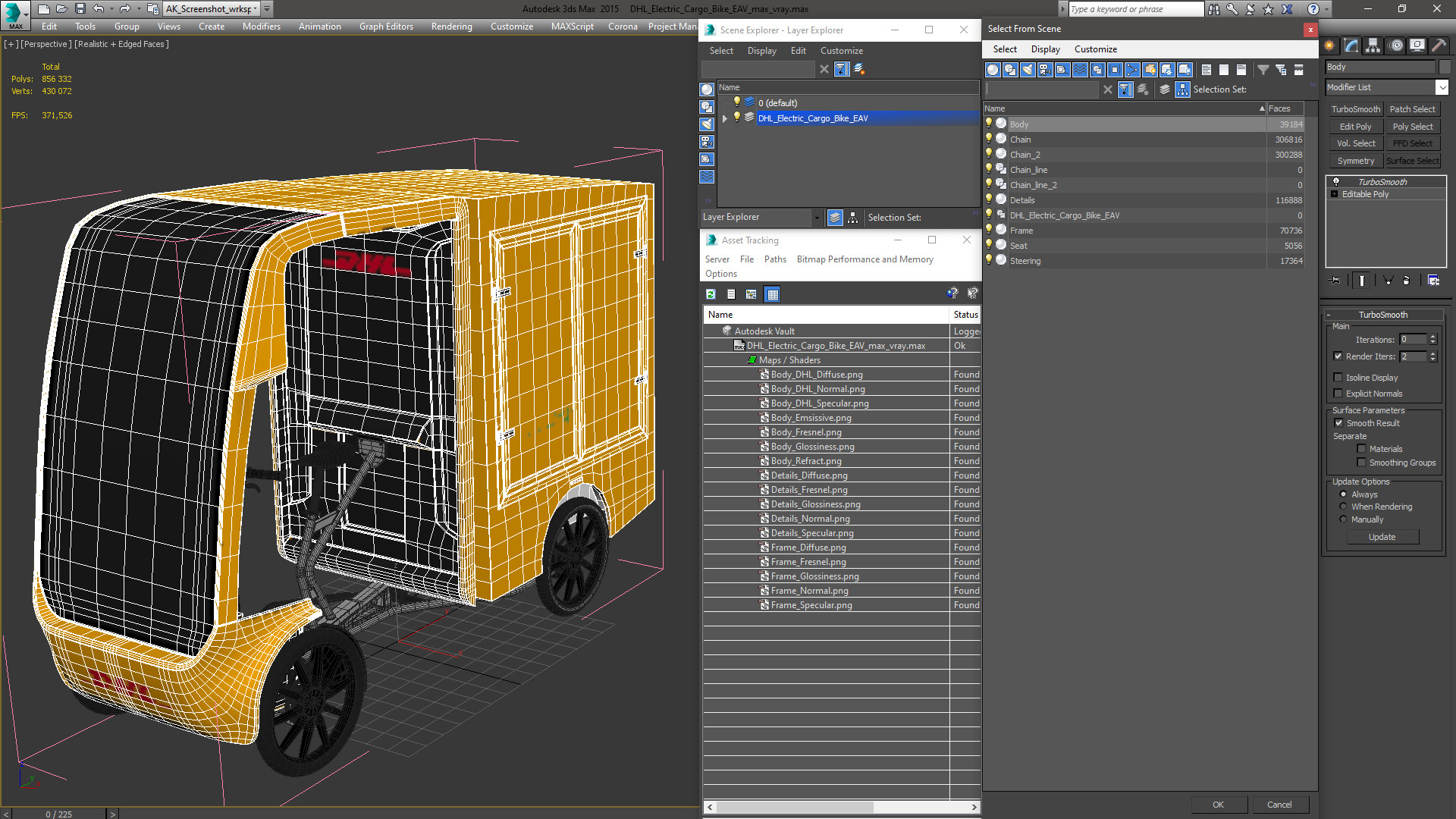The height and width of the screenshot is (819, 1456).
Task: Open Display menu in Select From Scene
Action: (1045, 49)
